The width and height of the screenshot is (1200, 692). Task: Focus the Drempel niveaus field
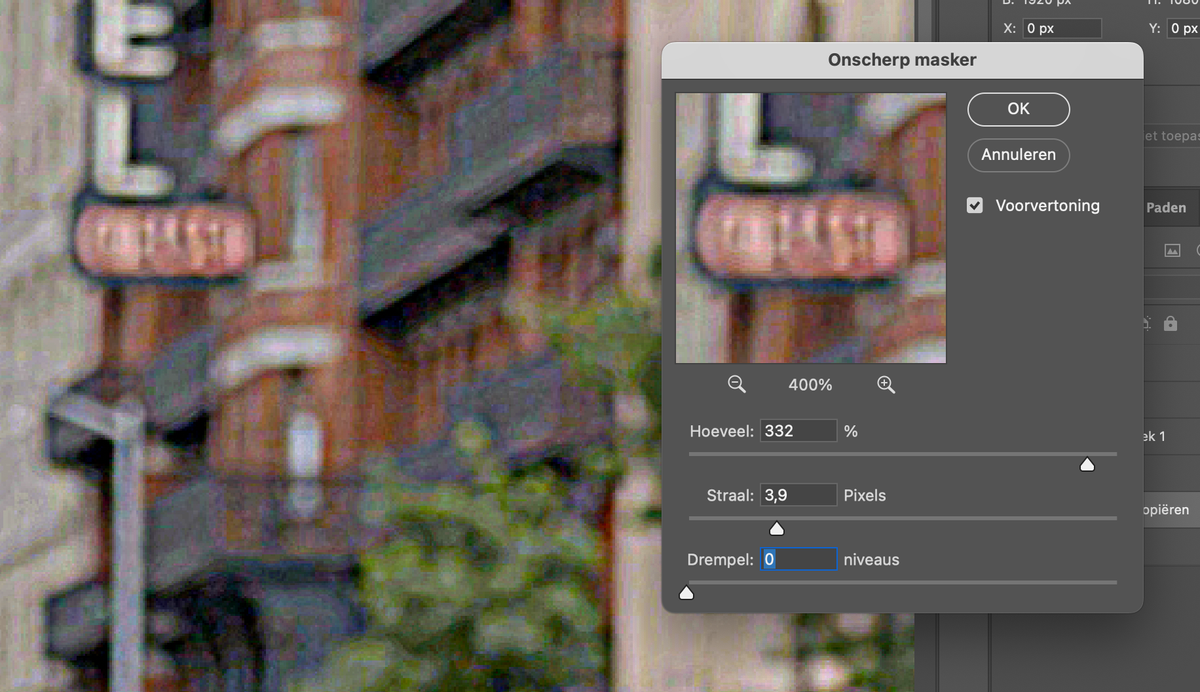point(798,559)
